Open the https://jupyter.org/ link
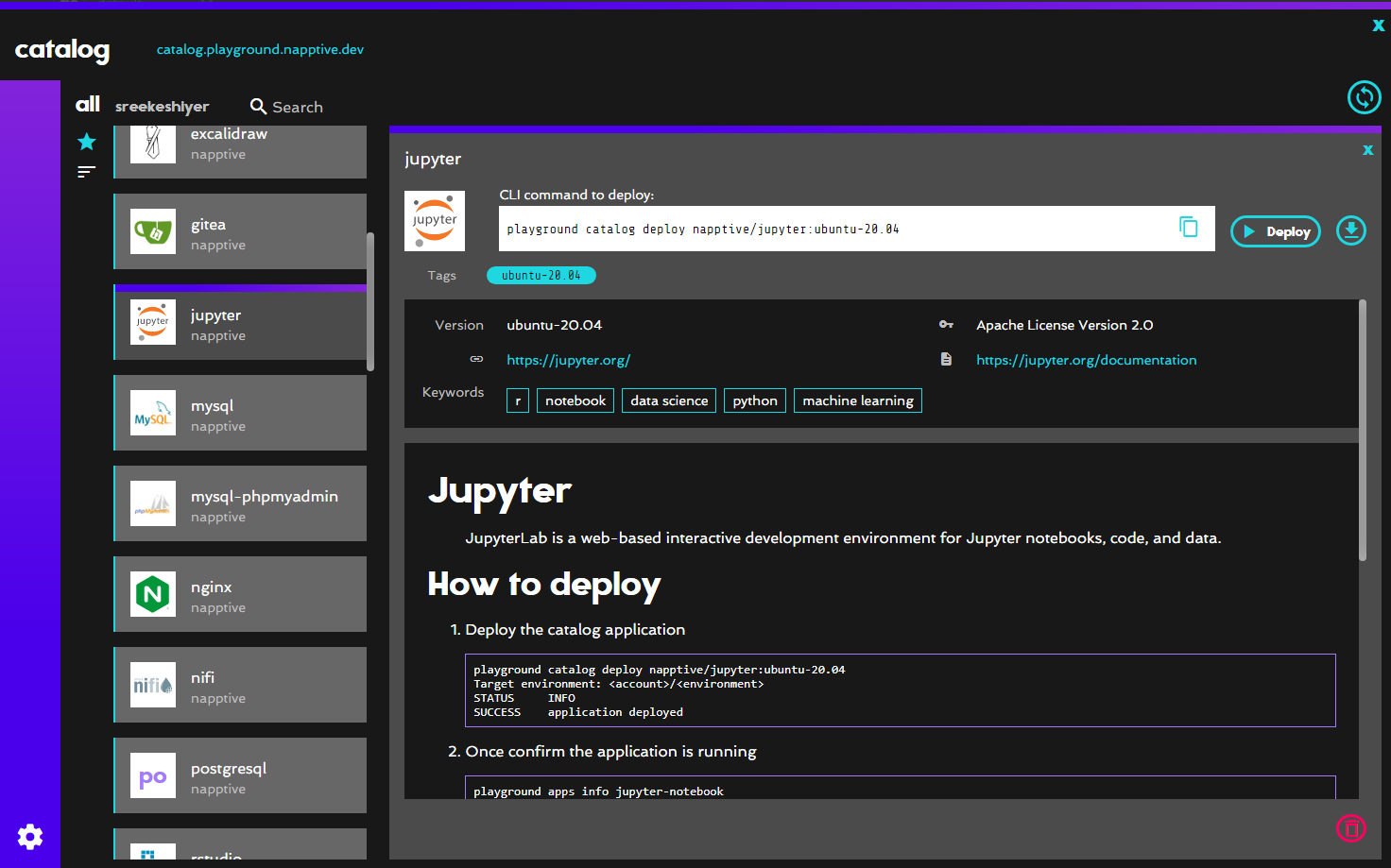The width and height of the screenshot is (1391, 868). tap(568, 360)
